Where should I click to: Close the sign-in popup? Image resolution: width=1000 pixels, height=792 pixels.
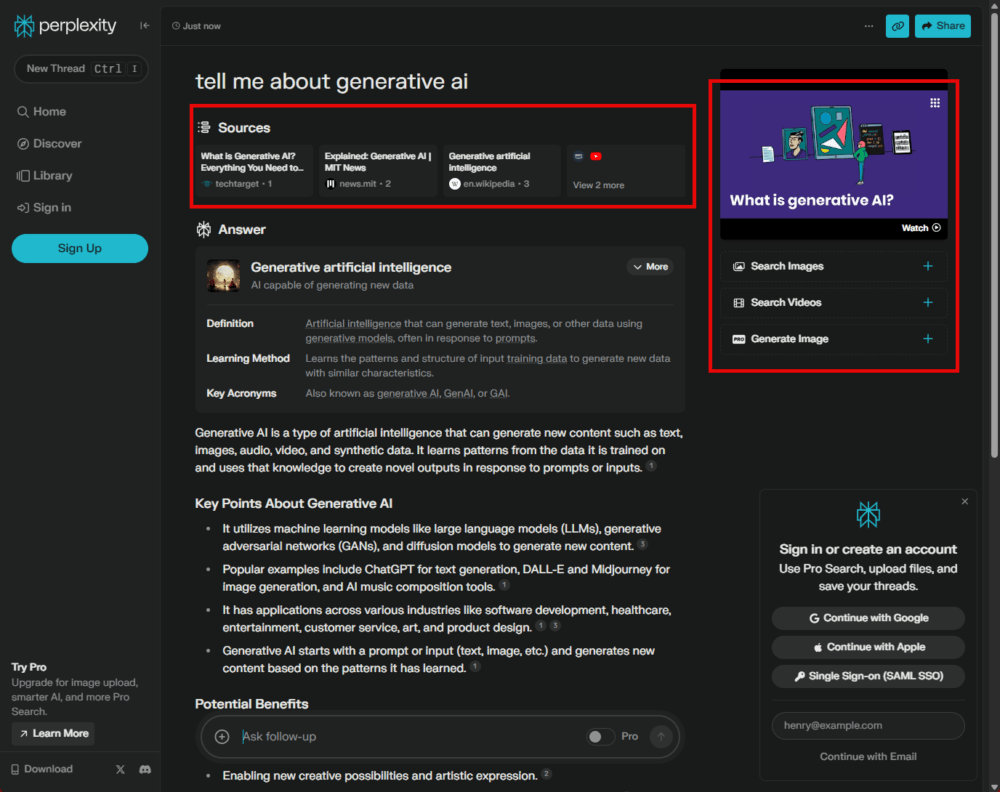[x=964, y=502]
